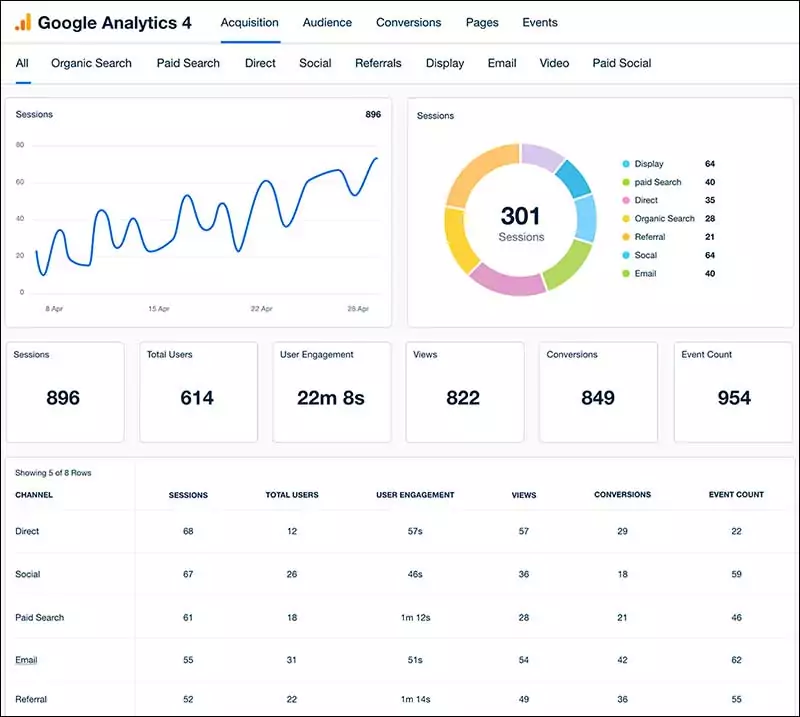800x717 pixels.
Task: Click the 896 total above line chart
Action: pos(373,114)
